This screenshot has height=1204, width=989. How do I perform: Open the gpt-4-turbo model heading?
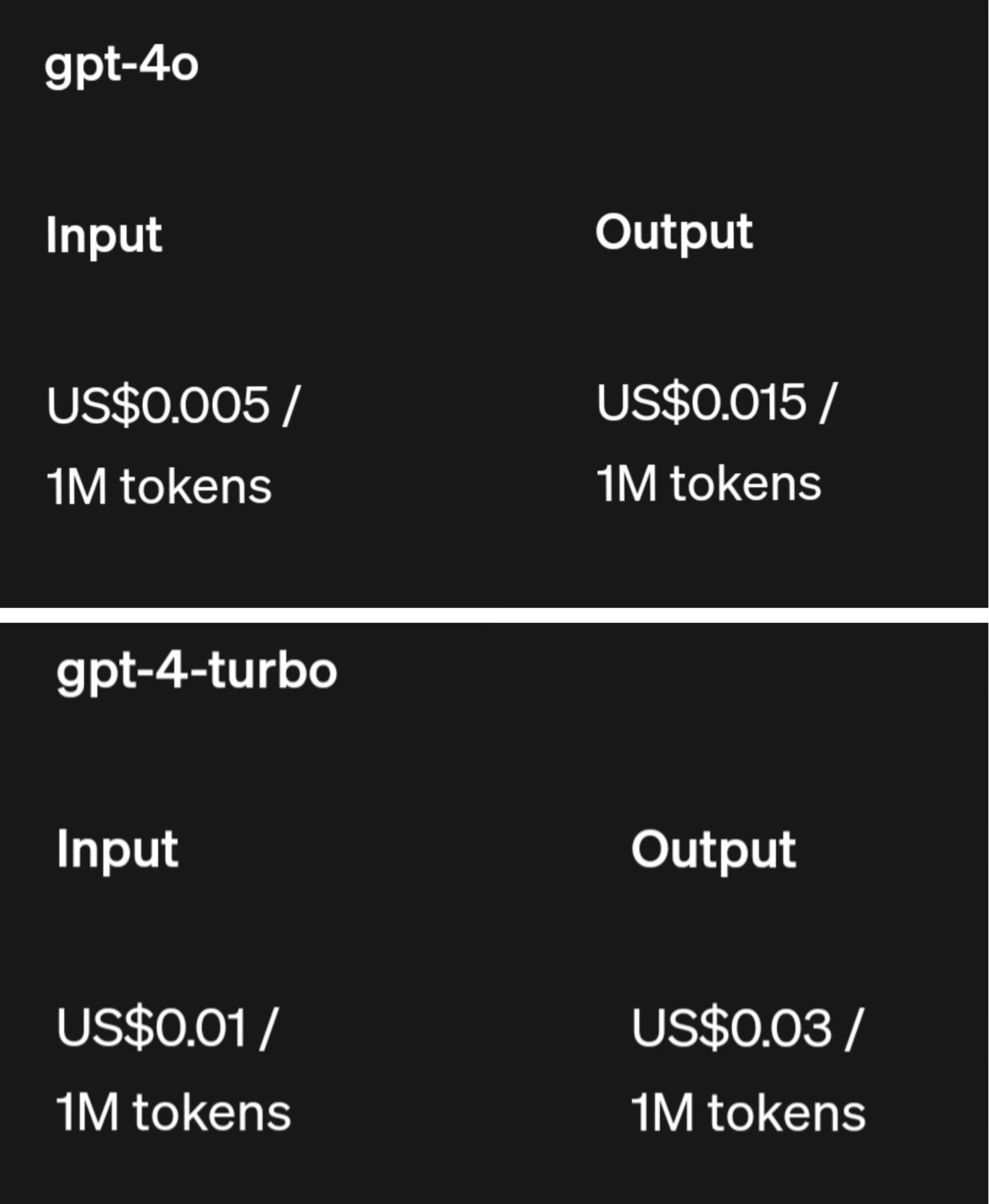(x=196, y=671)
